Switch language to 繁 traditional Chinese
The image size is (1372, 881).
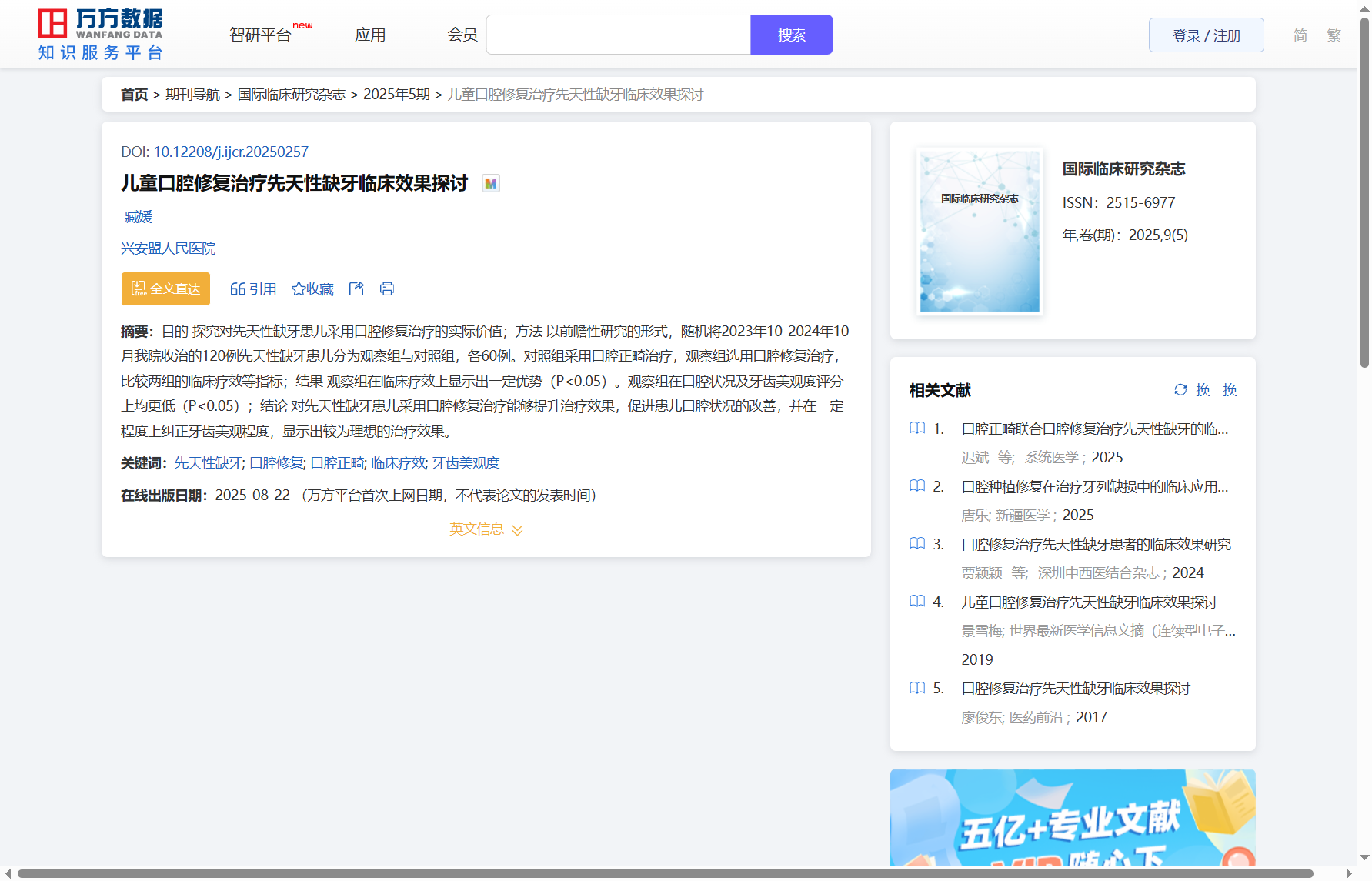(1334, 35)
